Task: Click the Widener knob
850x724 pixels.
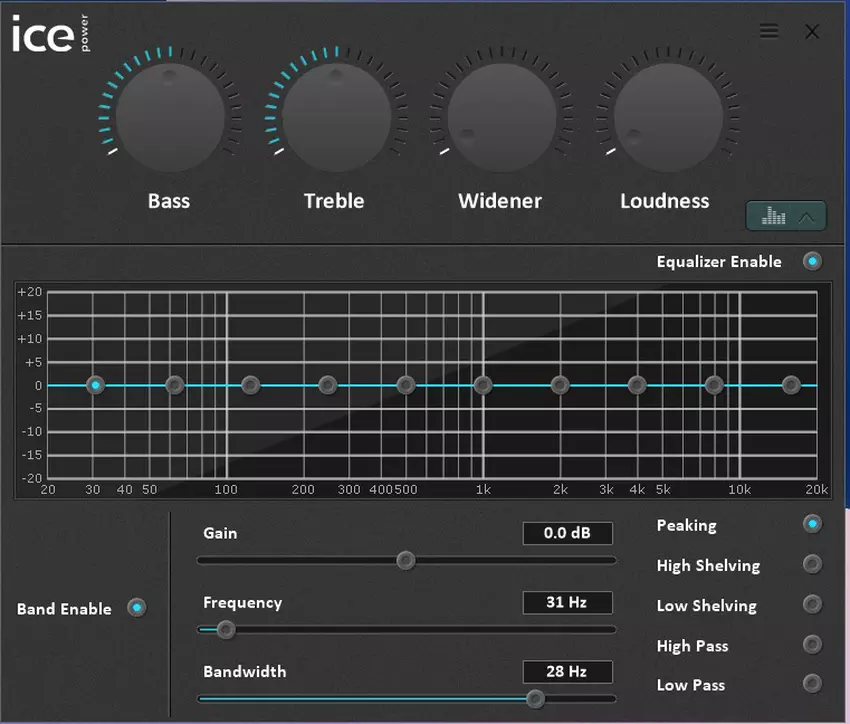Action: [x=500, y=115]
